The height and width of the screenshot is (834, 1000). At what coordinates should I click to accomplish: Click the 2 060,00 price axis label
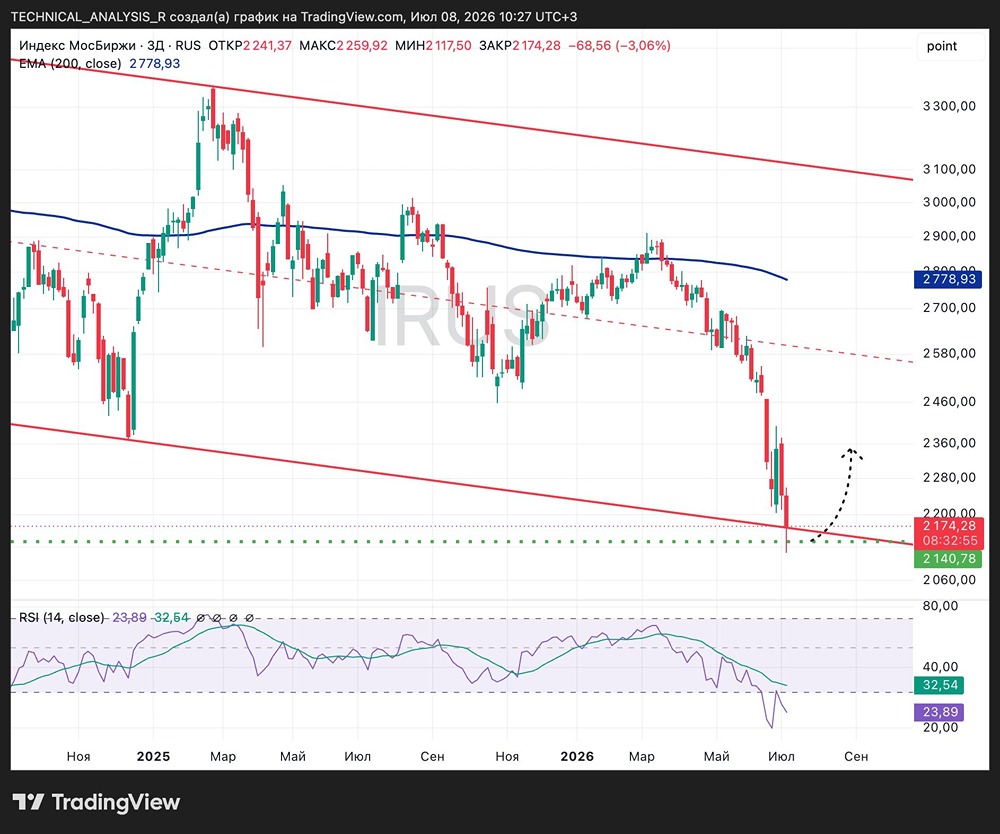pyautogui.click(x=949, y=580)
